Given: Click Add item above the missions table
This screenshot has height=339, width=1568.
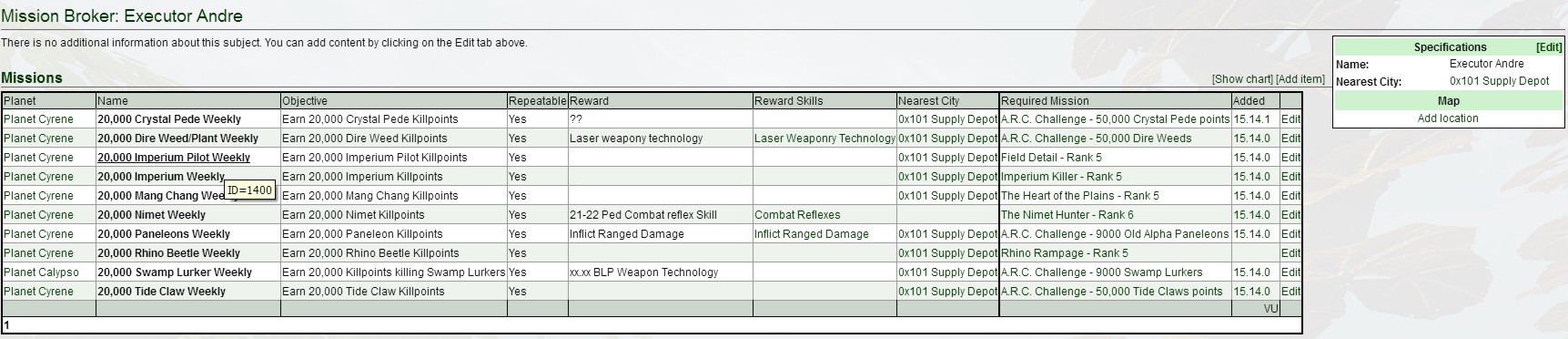Looking at the screenshot, I should [x=1300, y=79].
